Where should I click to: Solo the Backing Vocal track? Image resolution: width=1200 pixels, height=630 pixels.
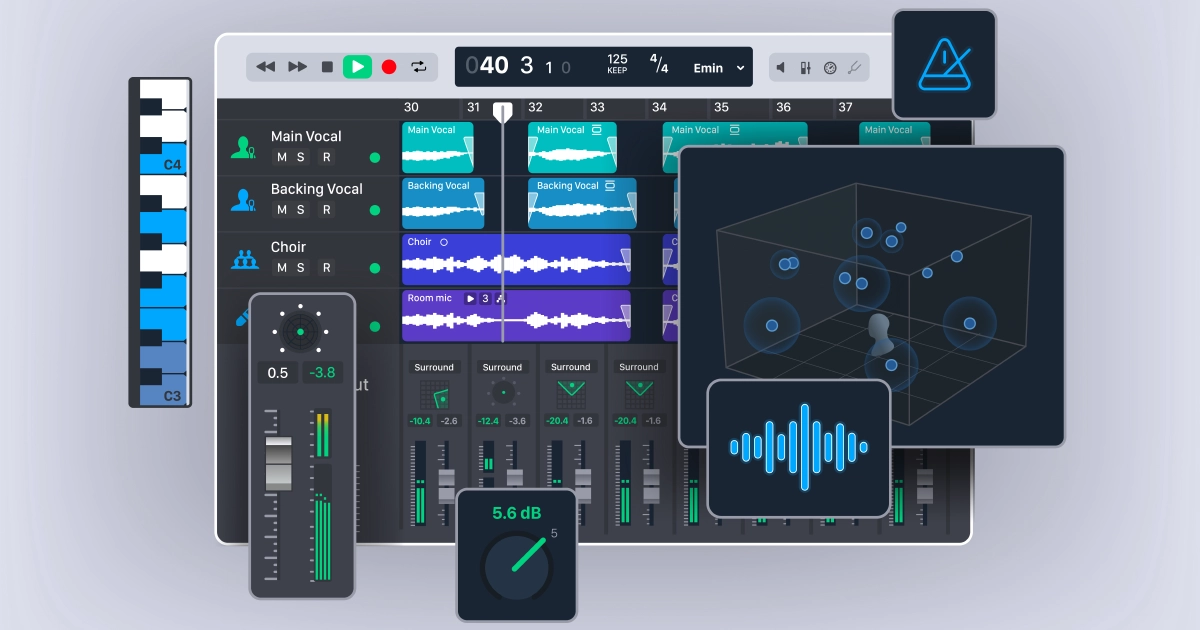pos(301,209)
